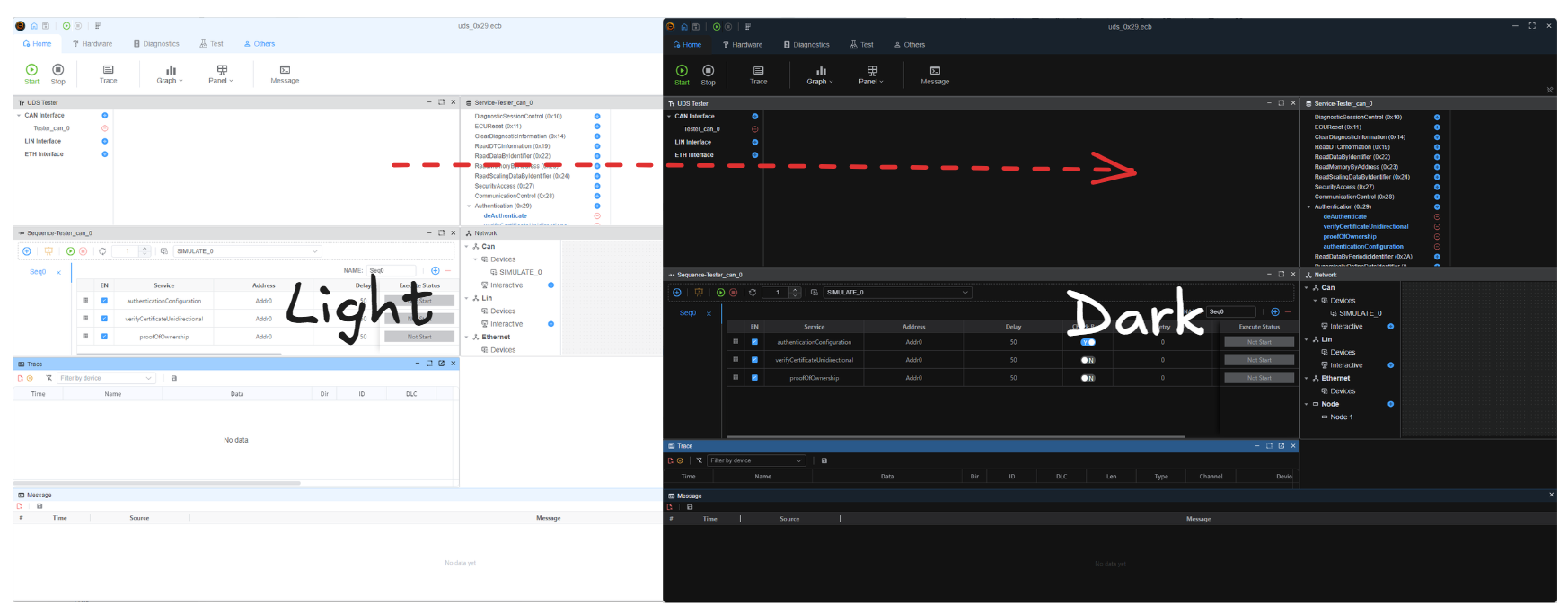Viewport: 1568px width, 614px height.
Task: Click the plus beside ECUReset (0x11), light window
Action: point(597,127)
